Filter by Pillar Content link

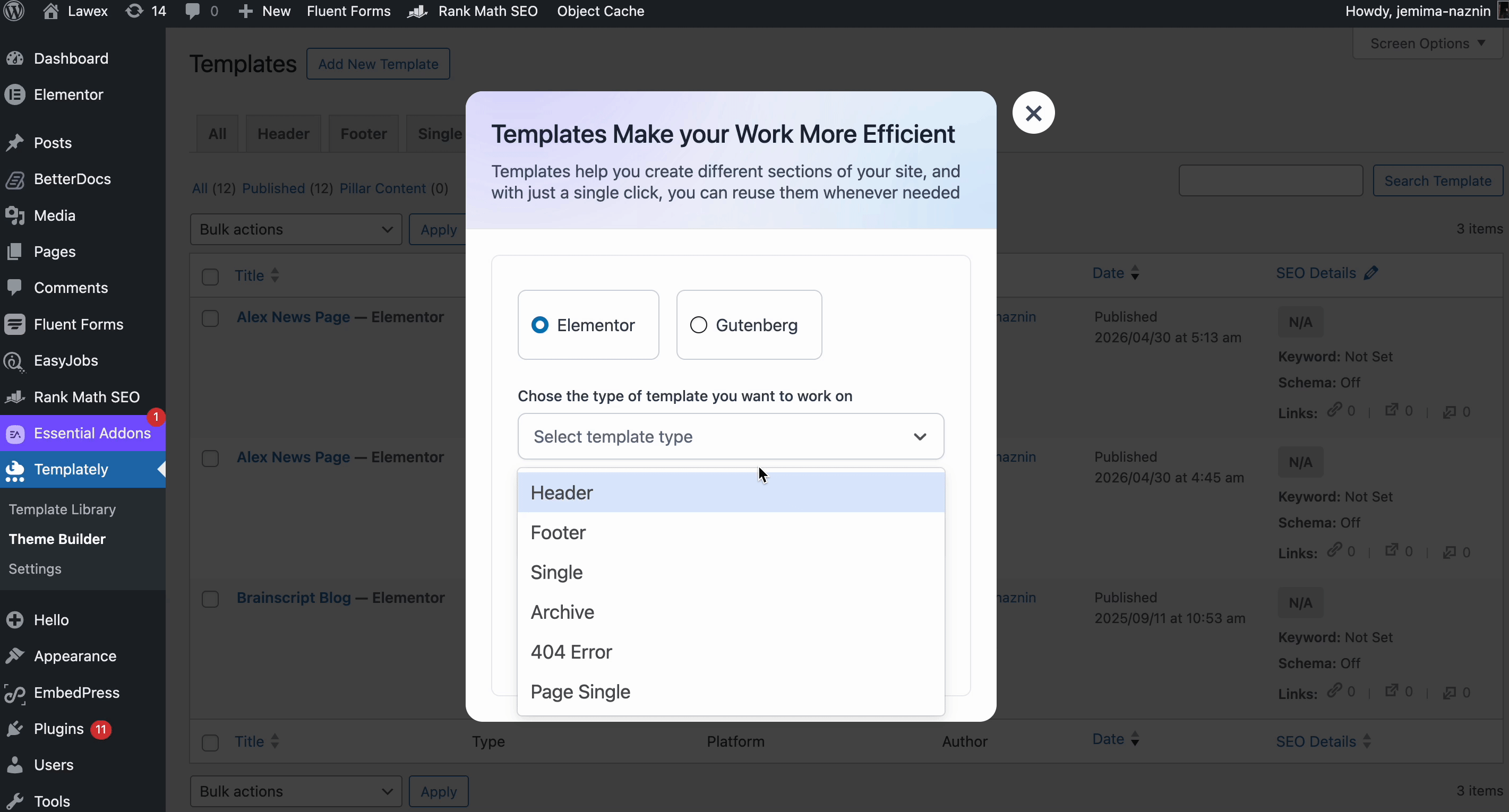pyautogui.click(x=382, y=188)
